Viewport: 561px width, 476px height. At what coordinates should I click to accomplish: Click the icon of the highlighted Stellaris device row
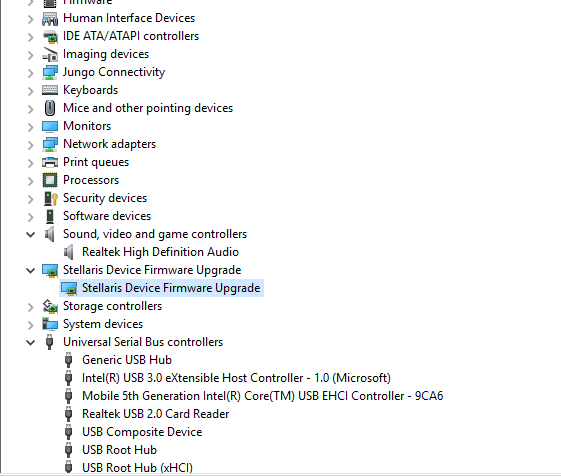69,288
